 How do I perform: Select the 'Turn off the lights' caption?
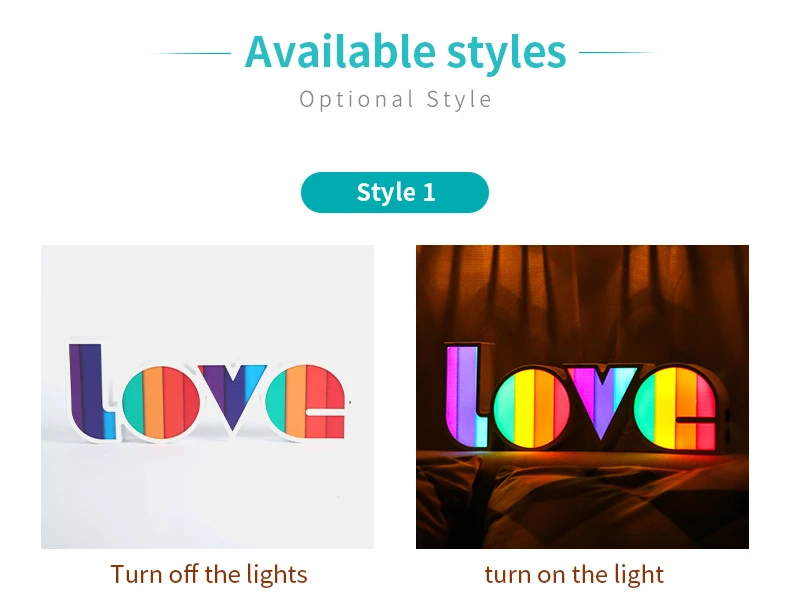tap(209, 574)
